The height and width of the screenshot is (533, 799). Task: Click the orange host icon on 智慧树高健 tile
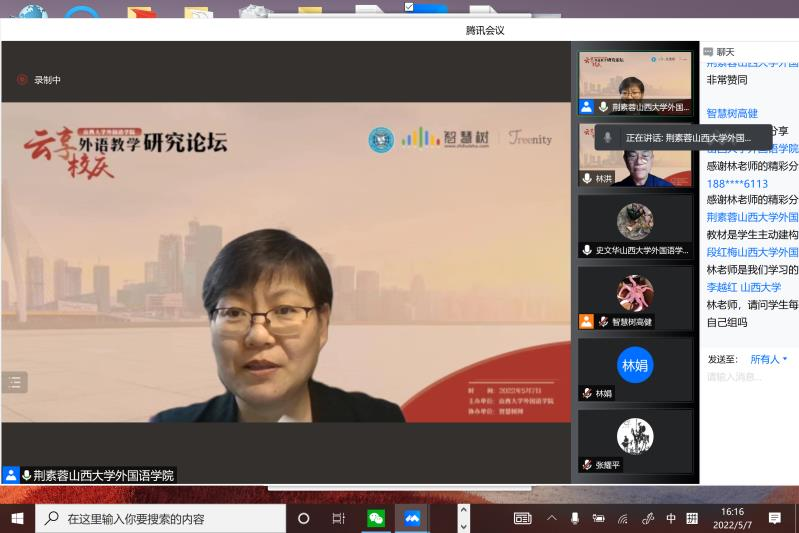point(587,321)
